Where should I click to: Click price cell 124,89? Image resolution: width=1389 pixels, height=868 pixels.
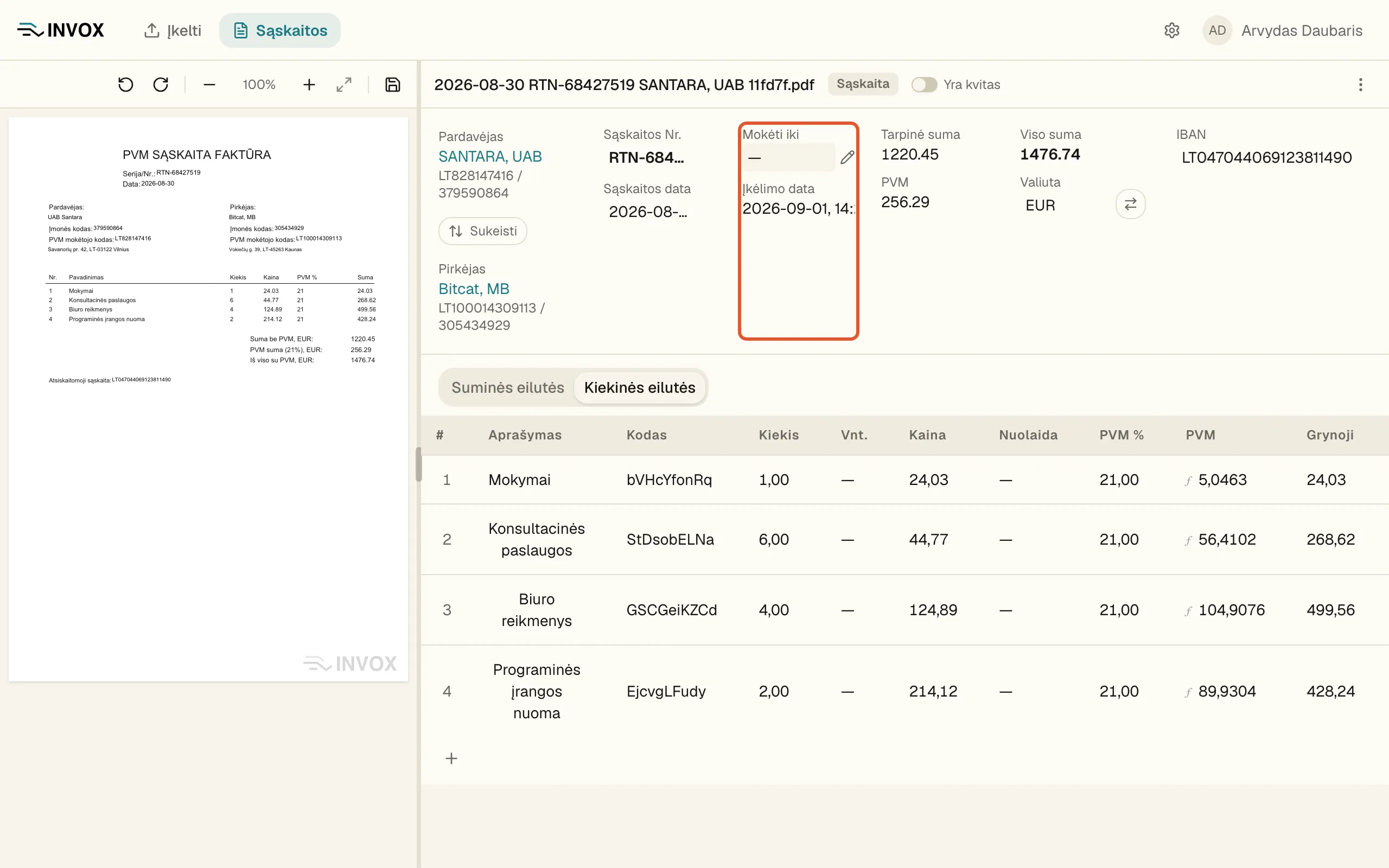933,610
